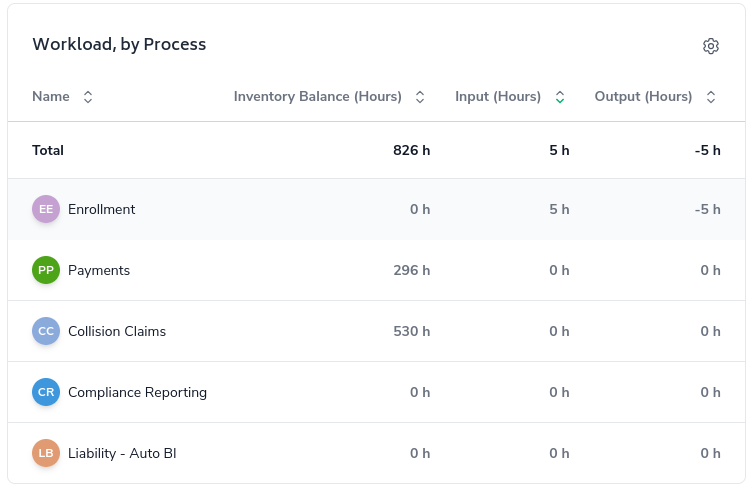Click the LB Liability avatar icon
Viewport: 753px width, 491px height.
coord(46,453)
